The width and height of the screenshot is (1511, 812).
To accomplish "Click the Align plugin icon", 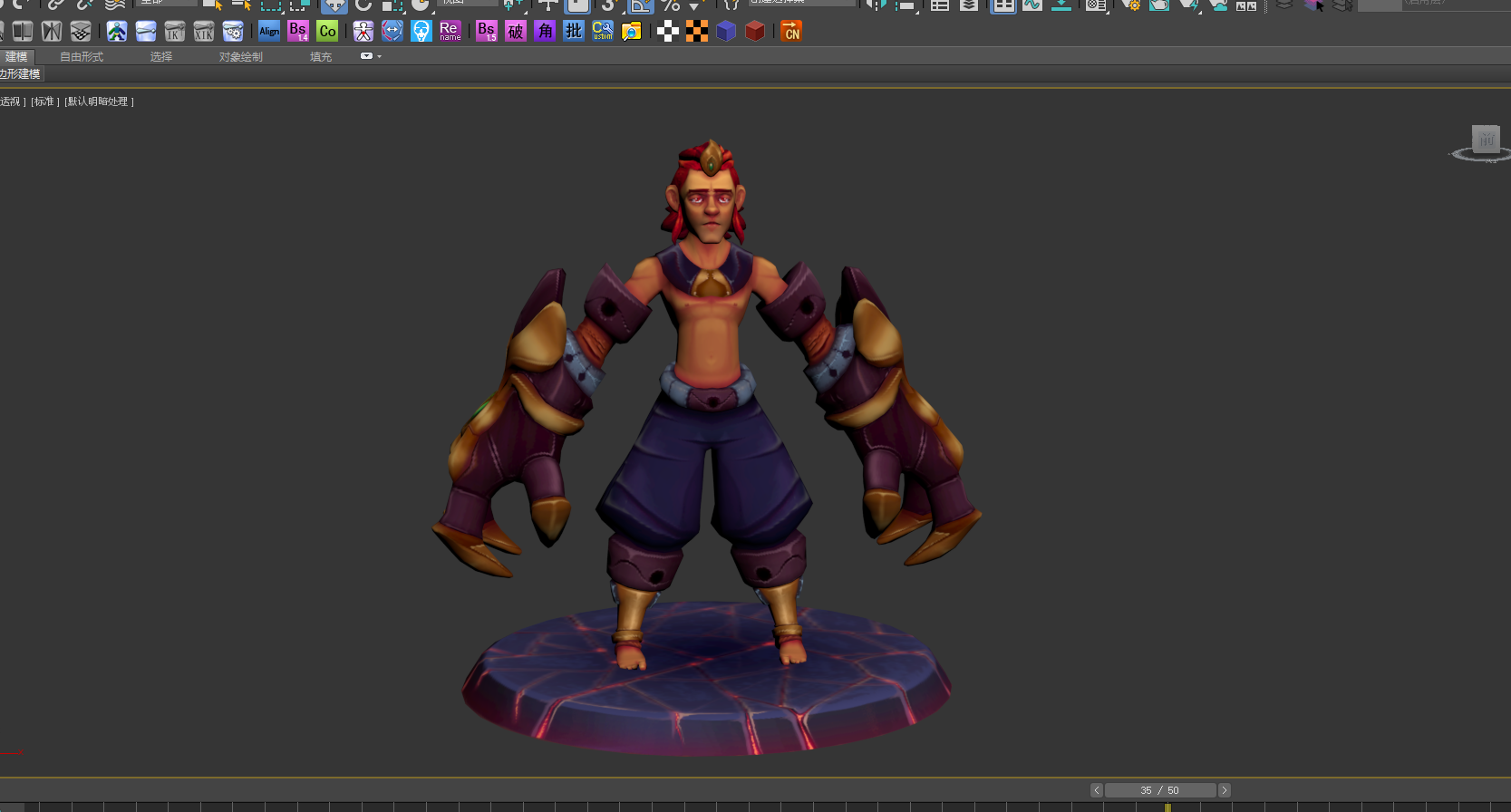I will pos(269,32).
